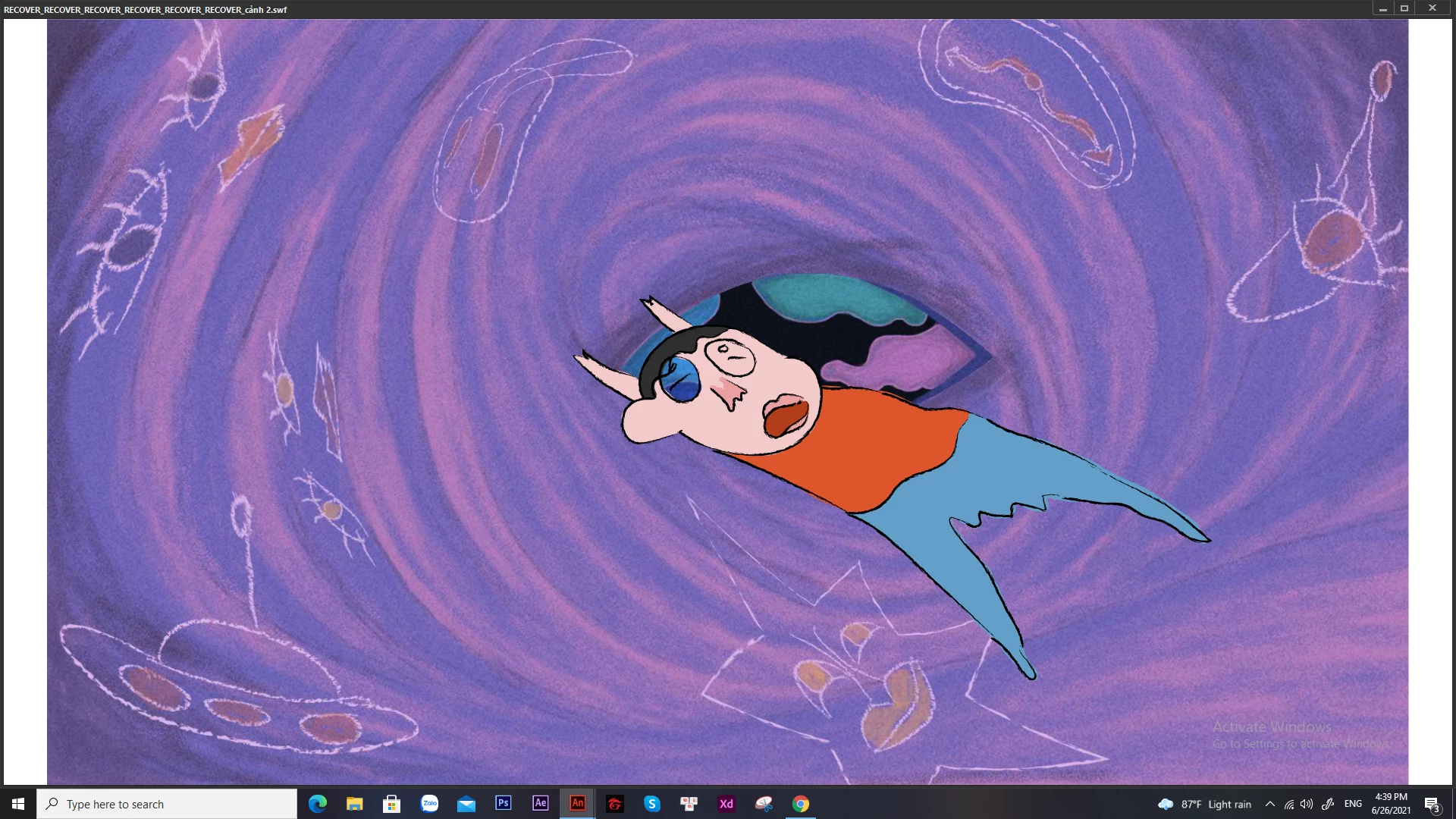Switch to Adobe Photoshop
Image resolution: width=1456 pixels, height=819 pixels.
pyautogui.click(x=504, y=804)
